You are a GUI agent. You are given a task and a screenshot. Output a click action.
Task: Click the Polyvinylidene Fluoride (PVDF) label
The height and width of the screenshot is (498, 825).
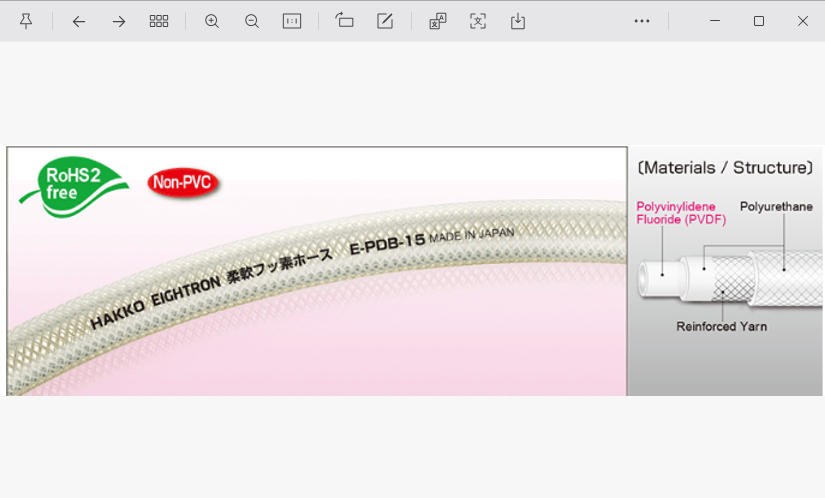pyautogui.click(x=681, y=213)
